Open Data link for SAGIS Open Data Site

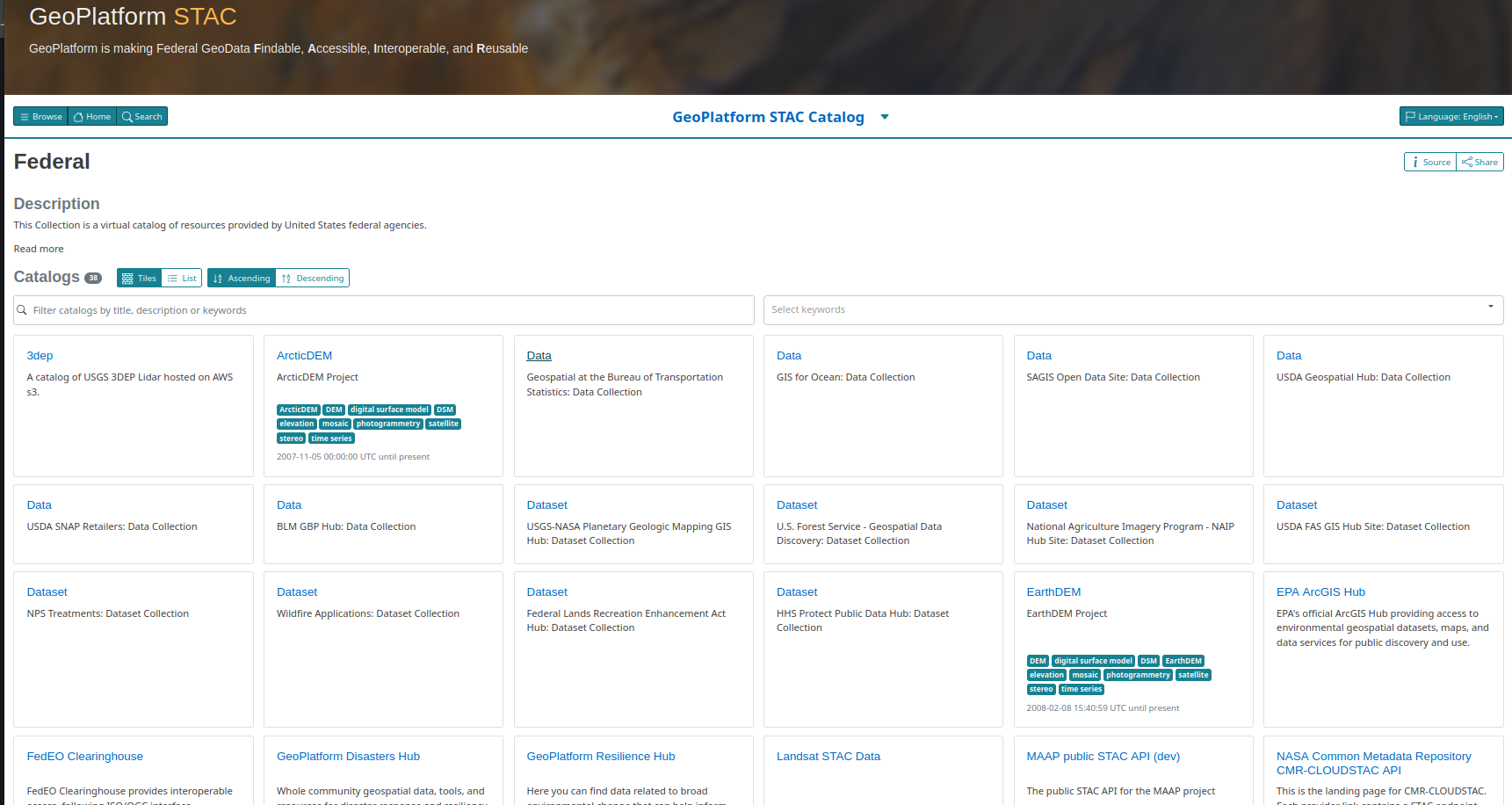tap(1039, 356)
